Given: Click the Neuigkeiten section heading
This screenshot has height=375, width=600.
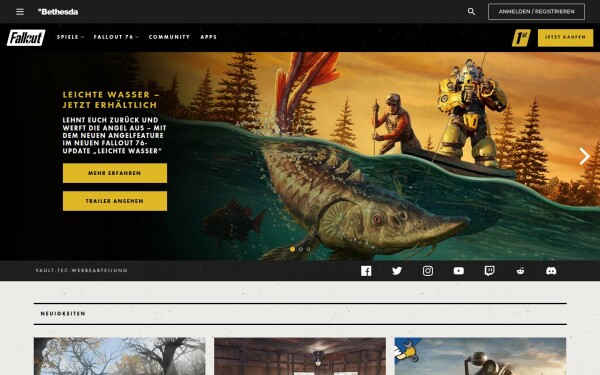Looking at the screenshot, I should pyautogui.click(x=63, y=313).
